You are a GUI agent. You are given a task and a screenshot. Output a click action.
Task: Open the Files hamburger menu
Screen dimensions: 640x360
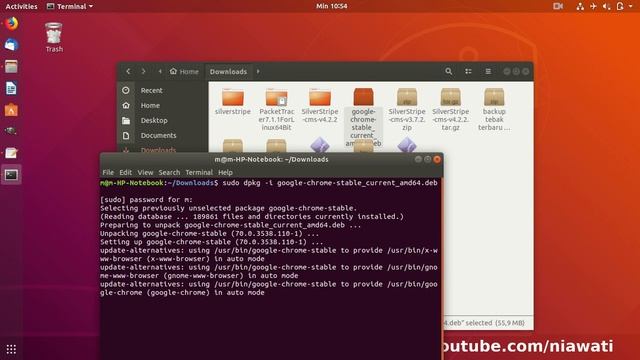[x=488, y=71]
